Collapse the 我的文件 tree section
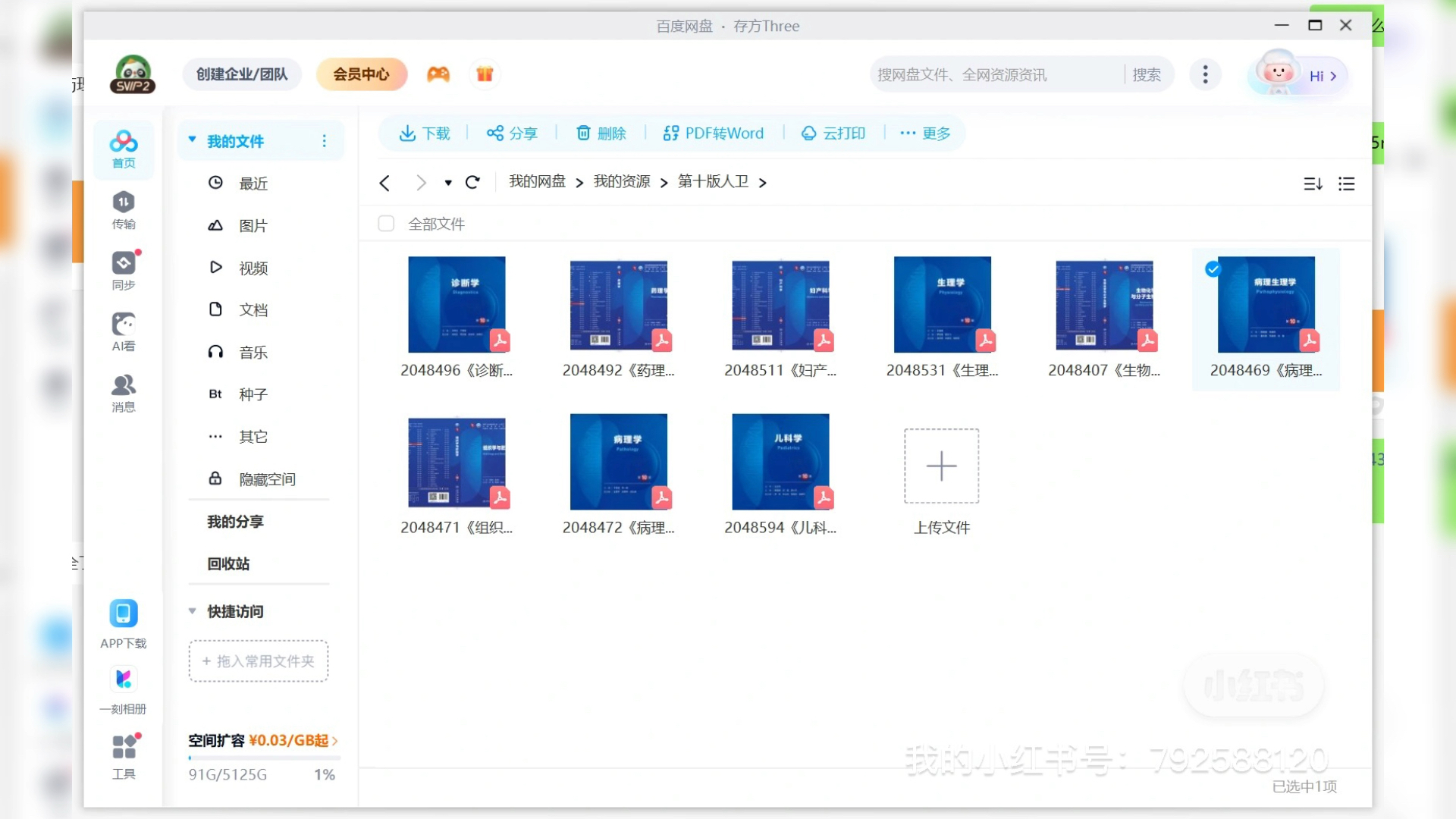The image size is (1456, 819). (192, 140)
